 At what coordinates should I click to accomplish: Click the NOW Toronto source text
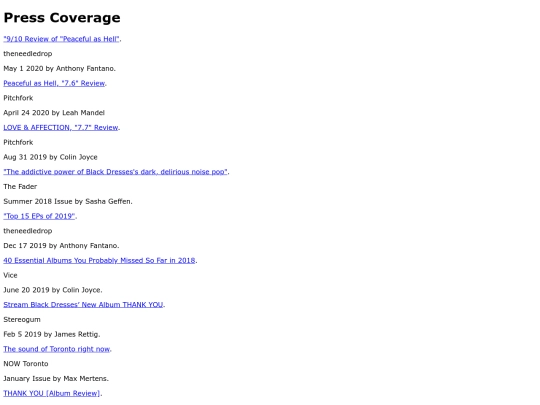click(26, 364)
